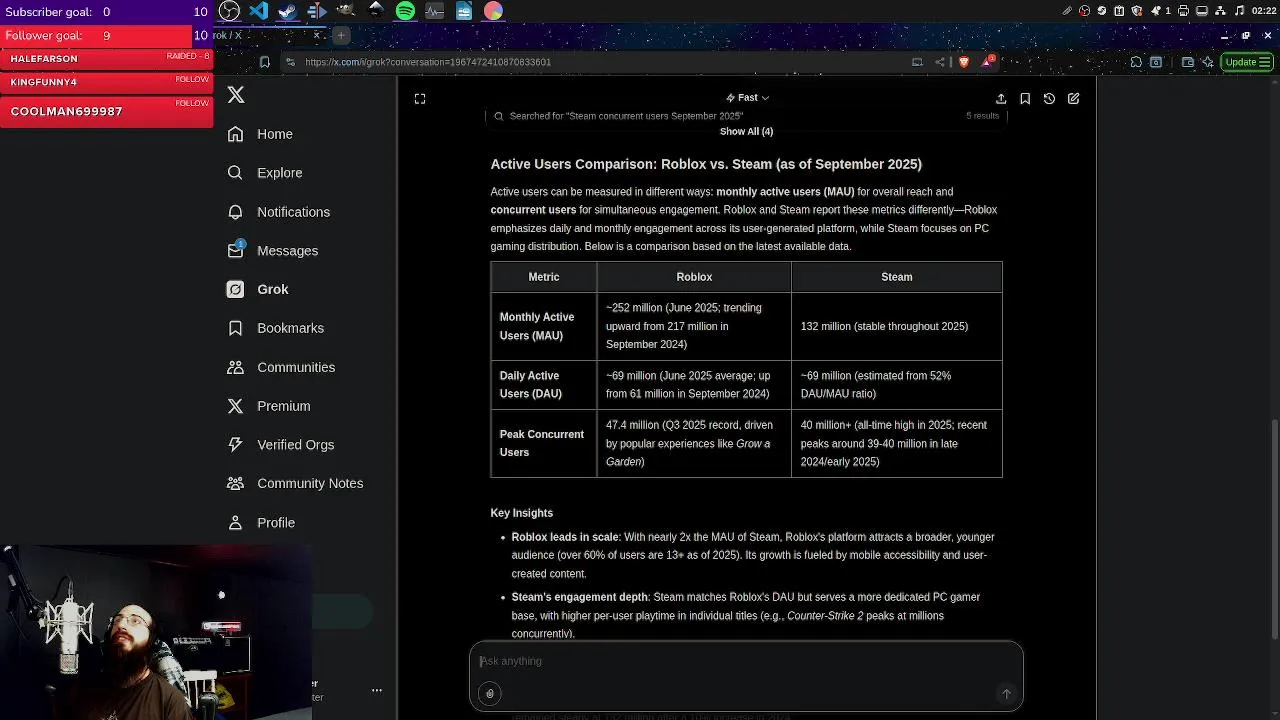The width and height of the screenshot is (1280, 720).
Task: Click the Explore magnifier icon
Action: pos(235,173)
